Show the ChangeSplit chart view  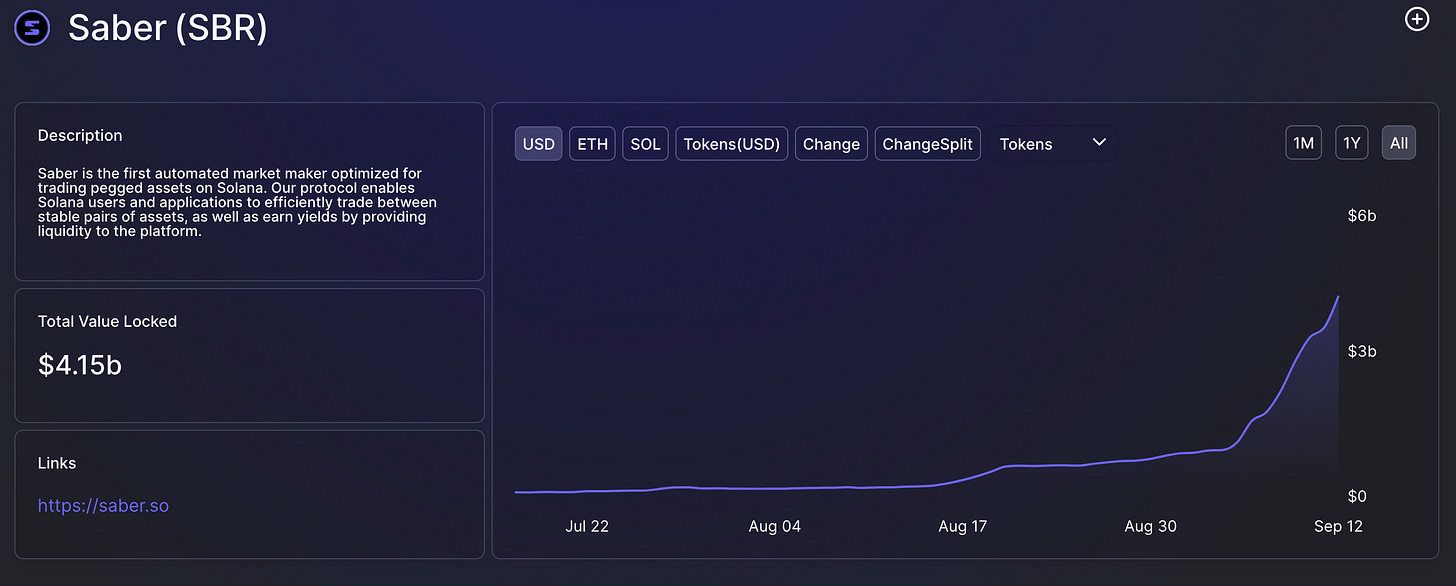(928, 144)
